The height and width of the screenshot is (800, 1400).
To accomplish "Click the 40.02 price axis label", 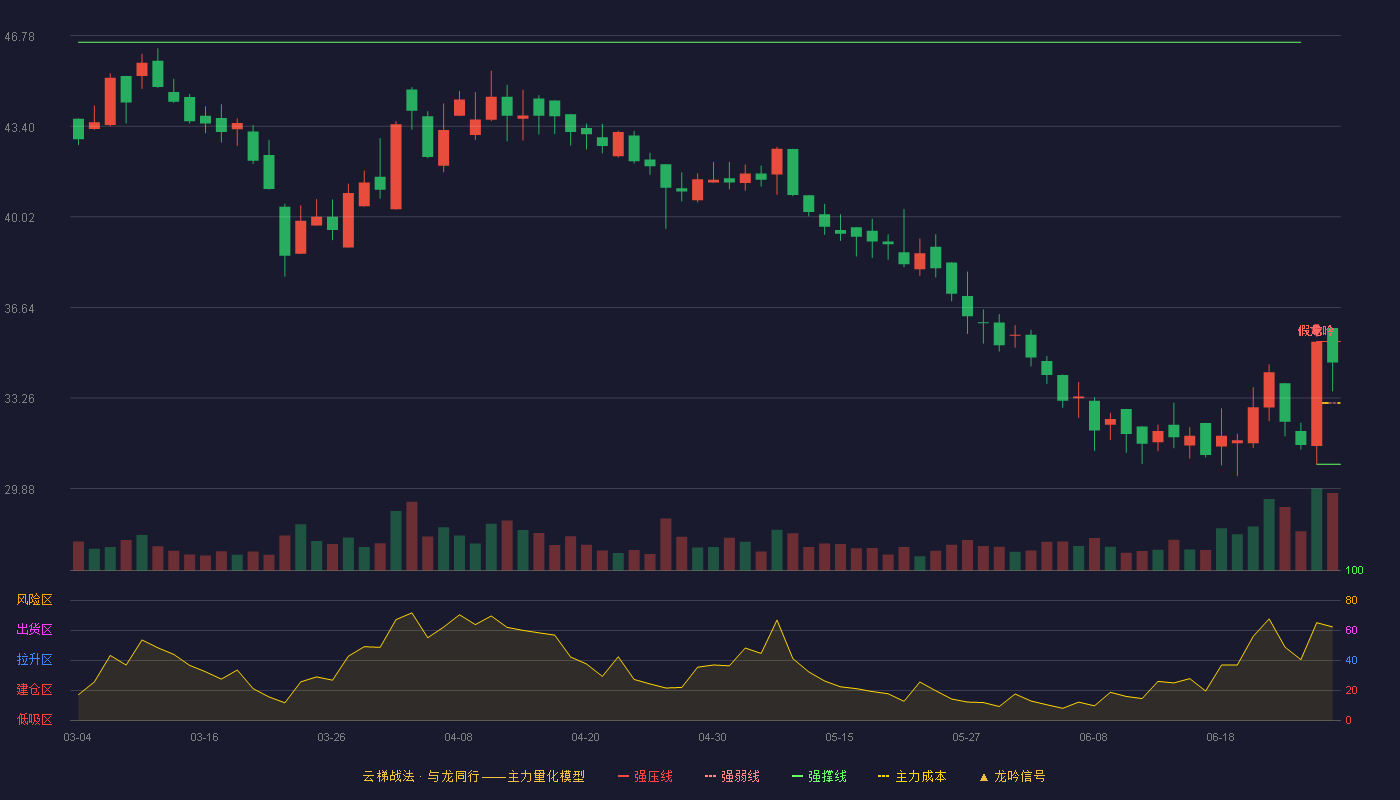I will [19, 218].
